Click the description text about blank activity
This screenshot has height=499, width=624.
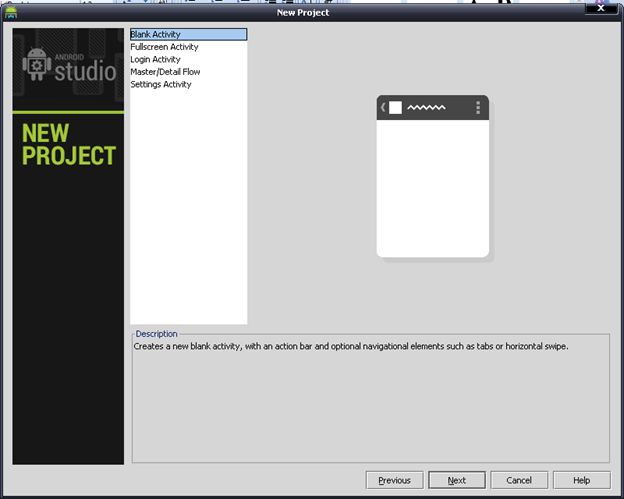pyautogui.click(x=351, y=346)
